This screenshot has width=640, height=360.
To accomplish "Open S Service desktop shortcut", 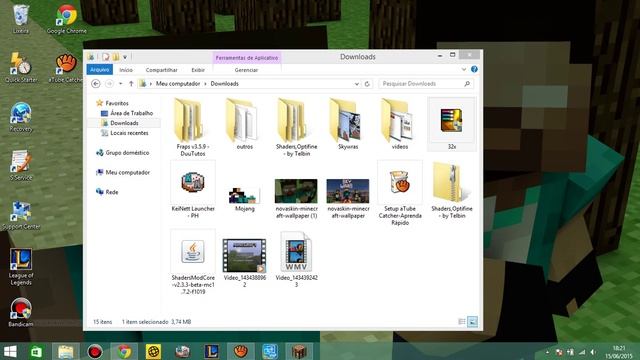I will click(x=20, y=166).
